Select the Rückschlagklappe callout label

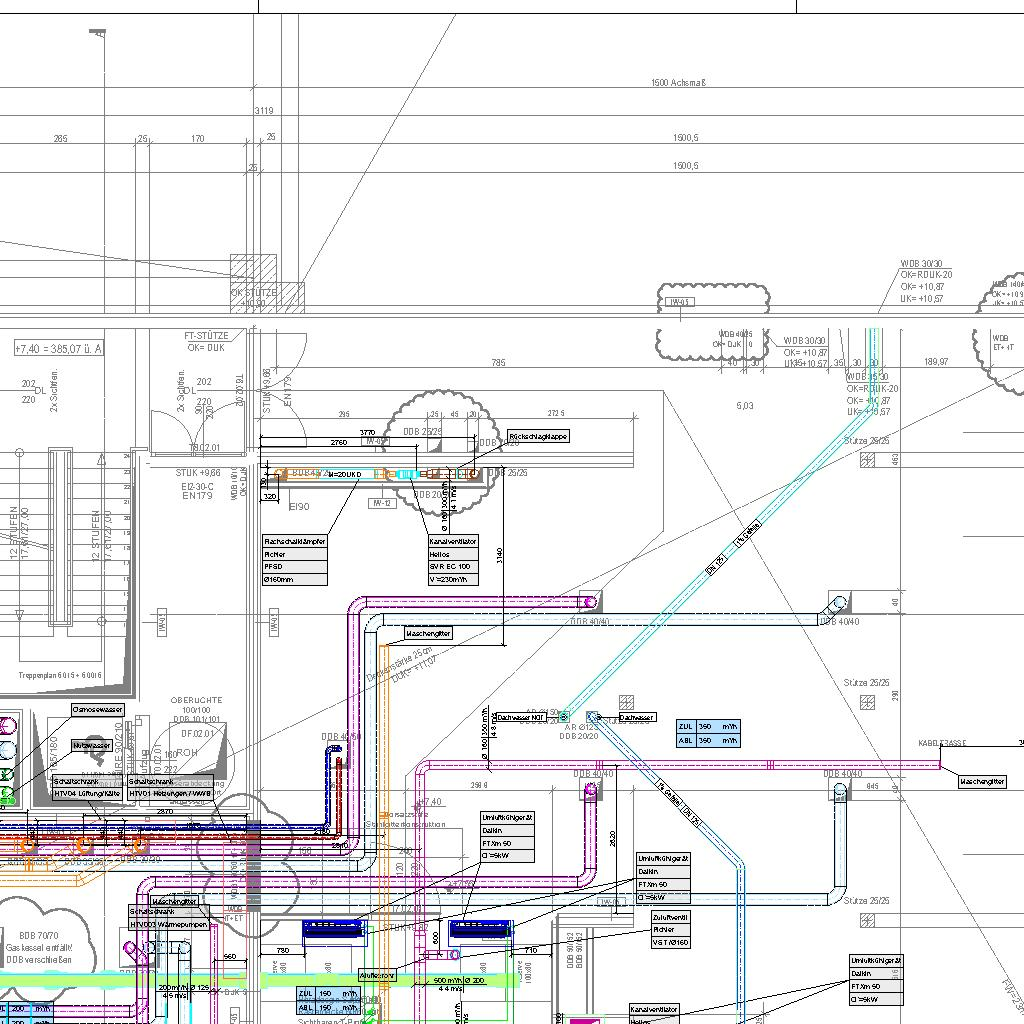(x=538, y=437)
